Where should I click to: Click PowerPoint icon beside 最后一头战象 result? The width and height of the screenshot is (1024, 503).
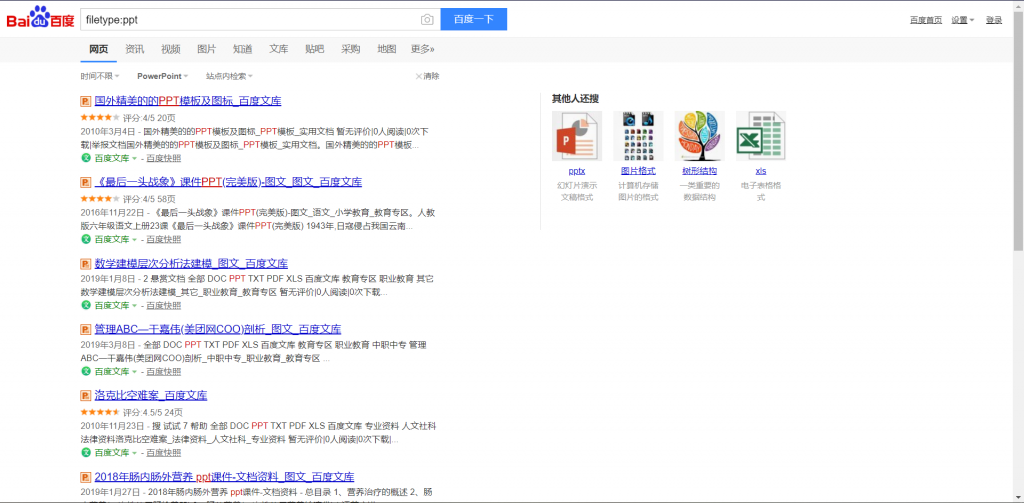tap(85, 182)
